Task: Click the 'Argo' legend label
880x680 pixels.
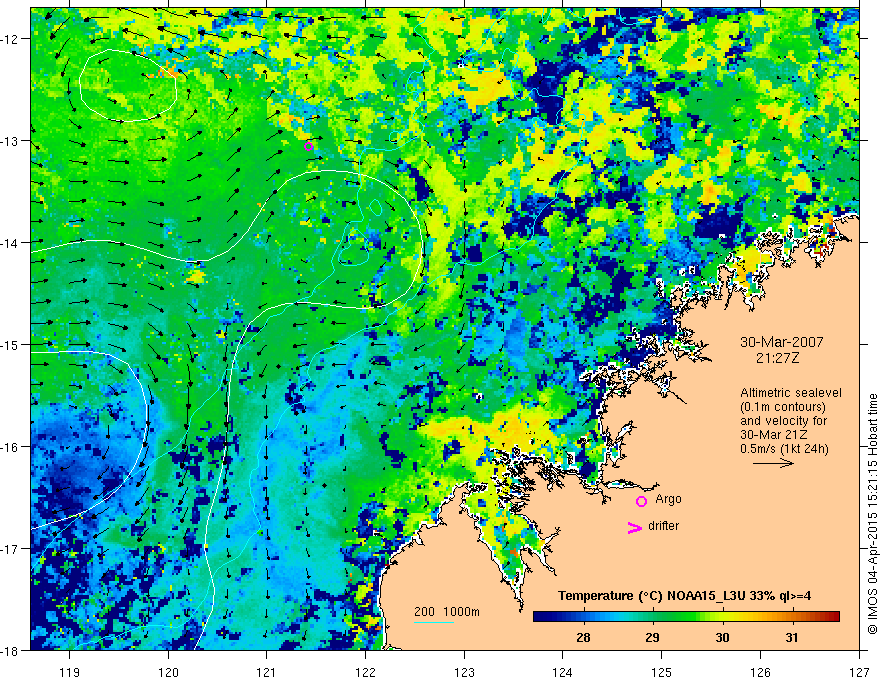Action: (668, 499)
